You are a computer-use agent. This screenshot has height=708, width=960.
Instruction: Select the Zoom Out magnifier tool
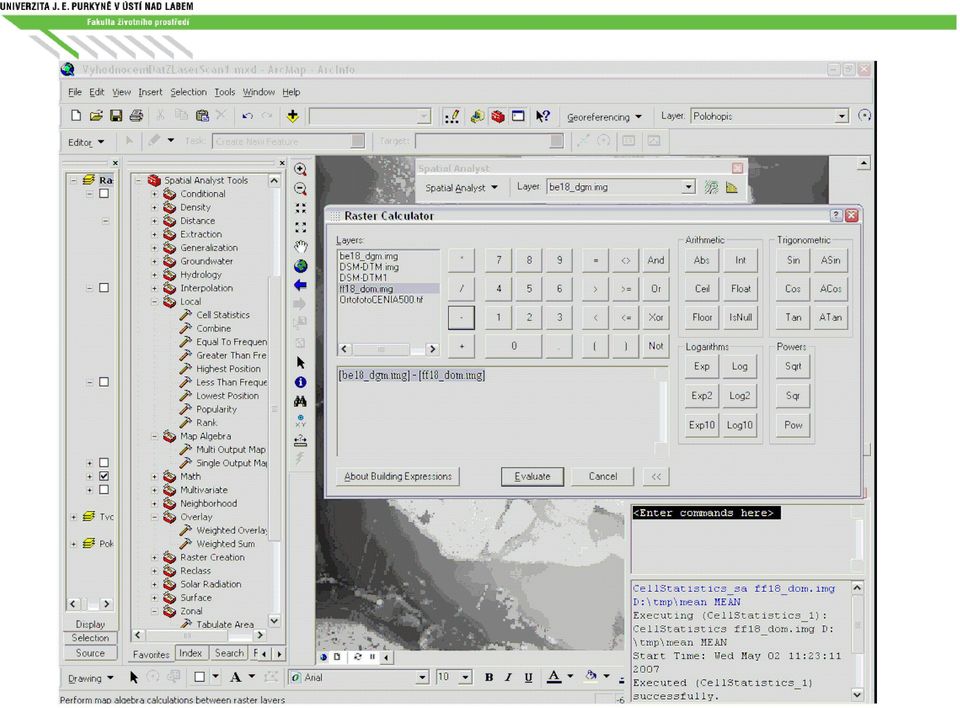(301, 189)
